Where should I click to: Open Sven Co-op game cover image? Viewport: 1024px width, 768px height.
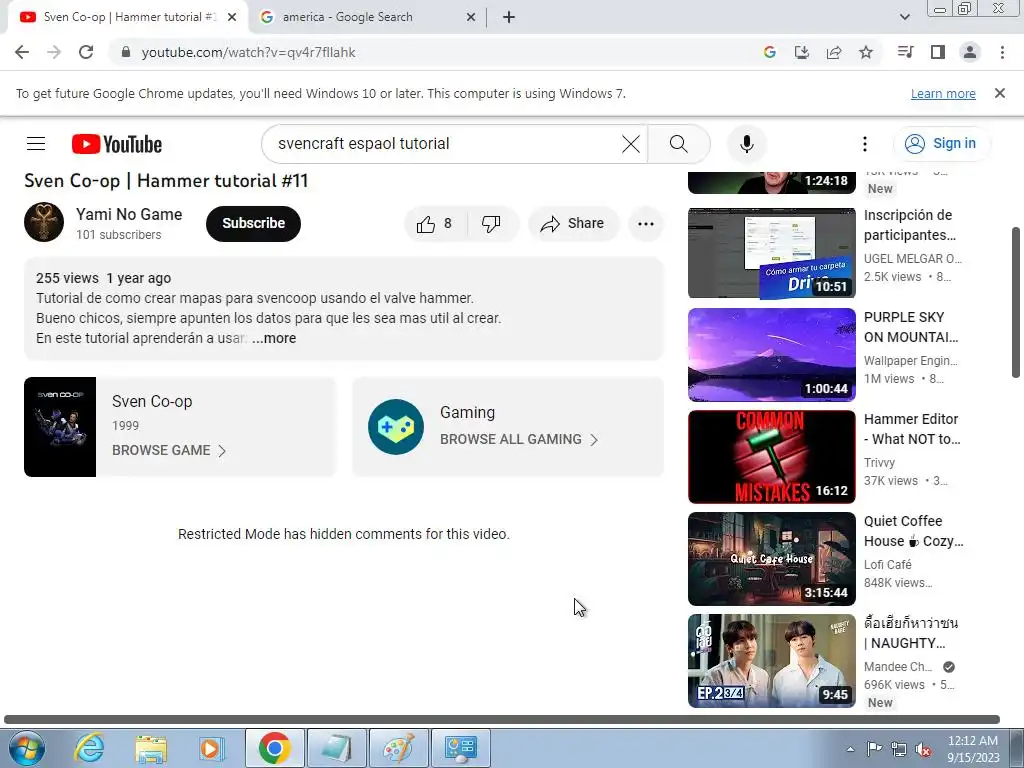pyautogui.click(x=60, y=427)
